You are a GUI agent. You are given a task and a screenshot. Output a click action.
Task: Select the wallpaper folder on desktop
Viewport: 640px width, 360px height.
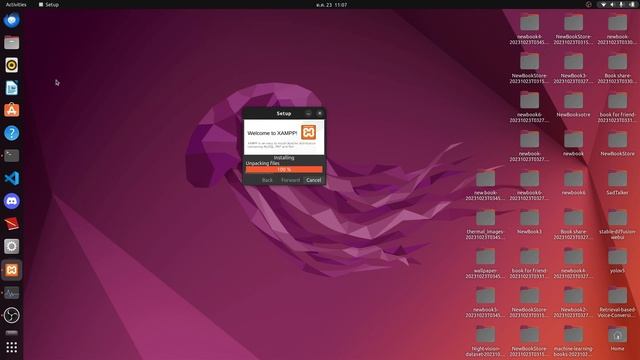[x=485, y=263]
